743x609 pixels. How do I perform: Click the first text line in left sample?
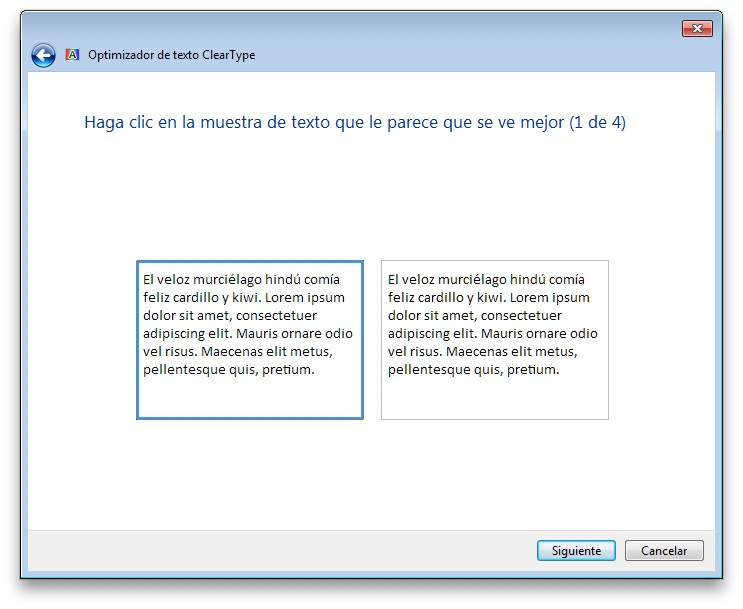tap(241, 280)
